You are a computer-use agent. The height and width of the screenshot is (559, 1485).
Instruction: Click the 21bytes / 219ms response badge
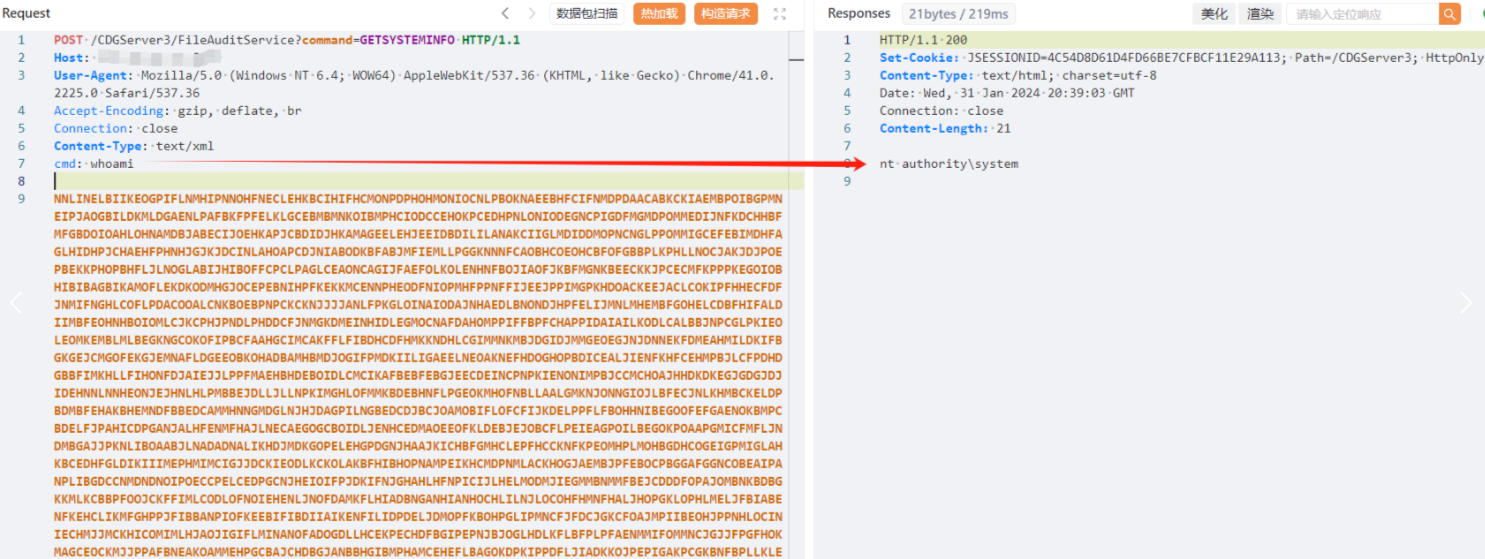(x=957, y=14)
